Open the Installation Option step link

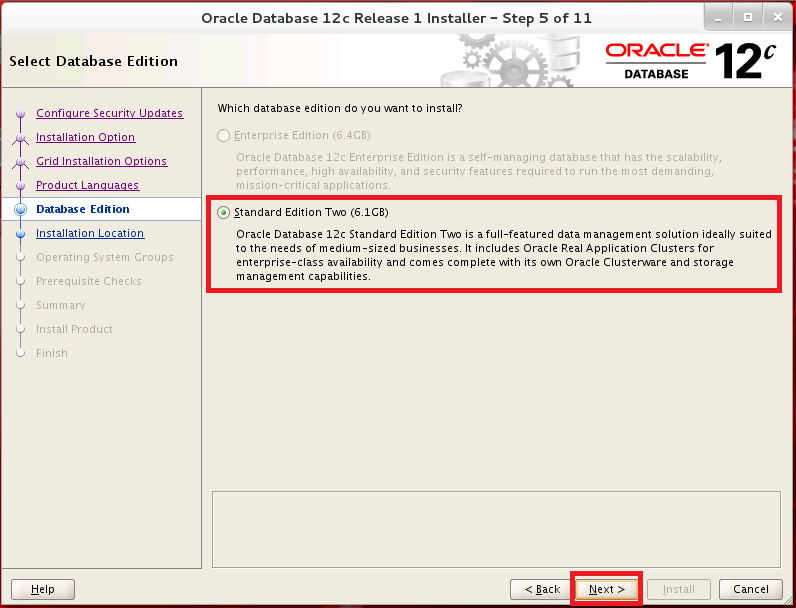(x=85, y=137)
